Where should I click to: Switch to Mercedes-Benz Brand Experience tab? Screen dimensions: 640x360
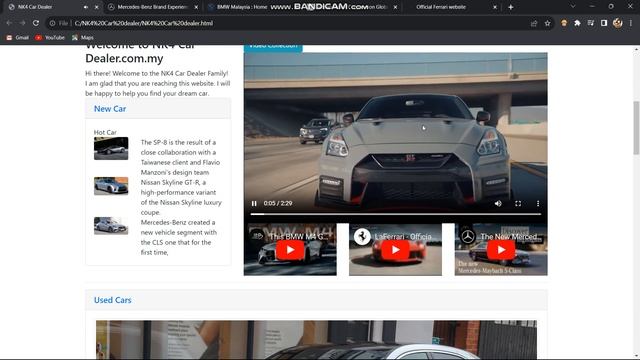click(152, 7)
